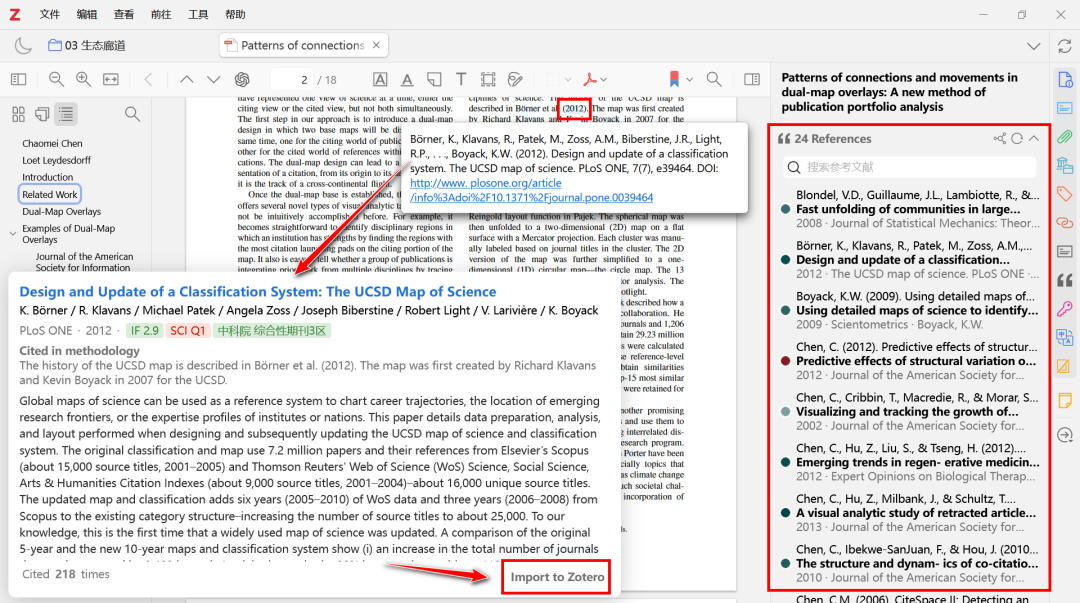Click the sync button in the top right
This screenshot has height=603, width=1080.
point(1064,46)
